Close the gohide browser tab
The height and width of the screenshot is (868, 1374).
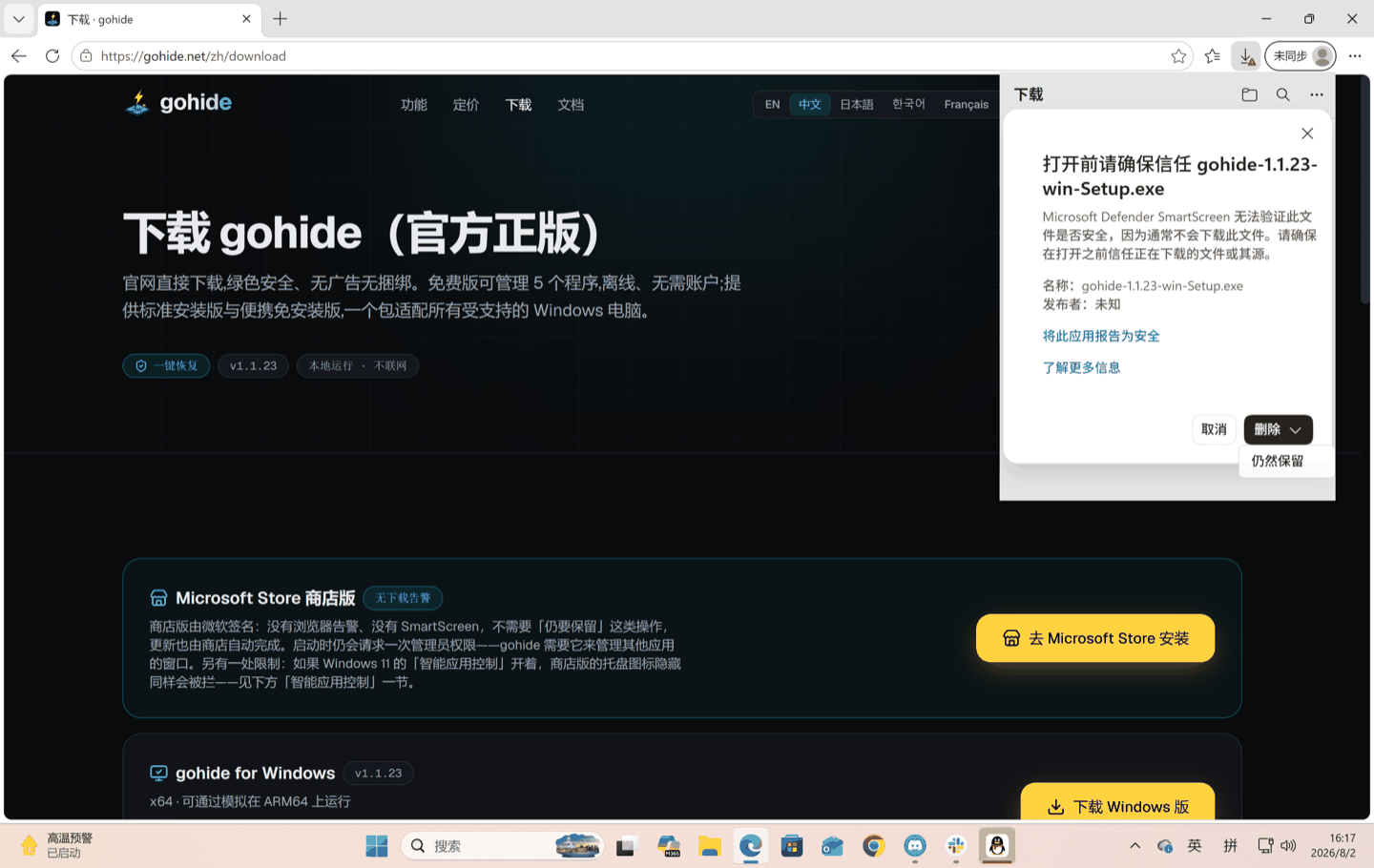point(246,19)
